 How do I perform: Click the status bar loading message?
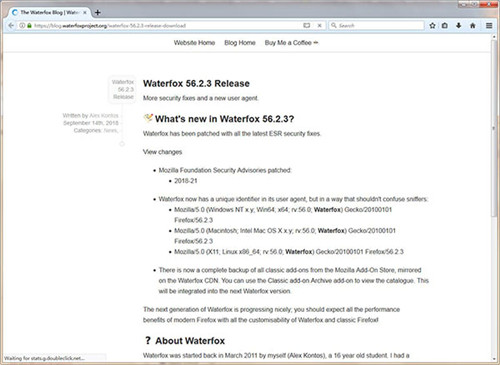click(x=44, y=358)
